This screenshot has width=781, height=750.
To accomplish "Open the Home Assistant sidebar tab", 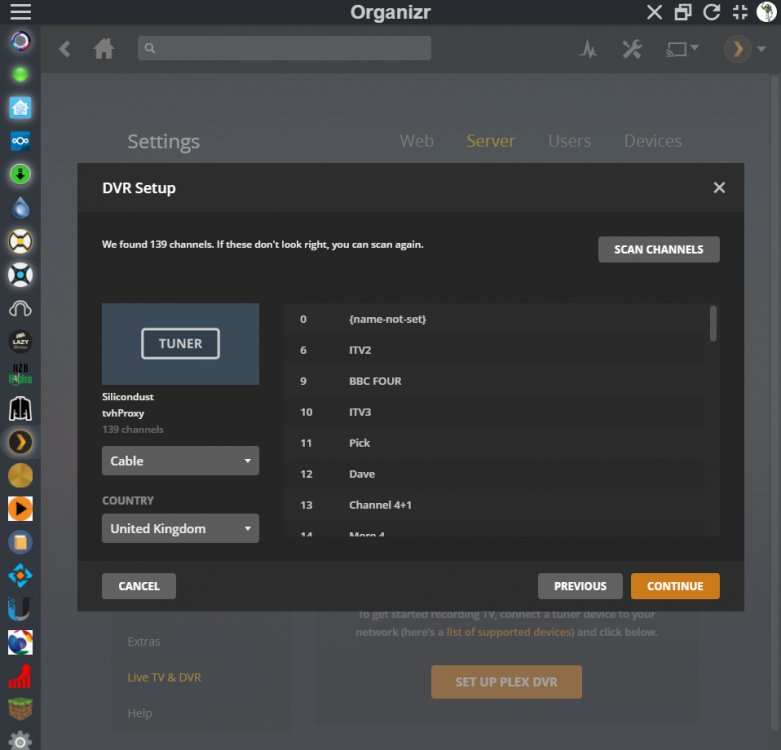I will [x=20, y=108].
